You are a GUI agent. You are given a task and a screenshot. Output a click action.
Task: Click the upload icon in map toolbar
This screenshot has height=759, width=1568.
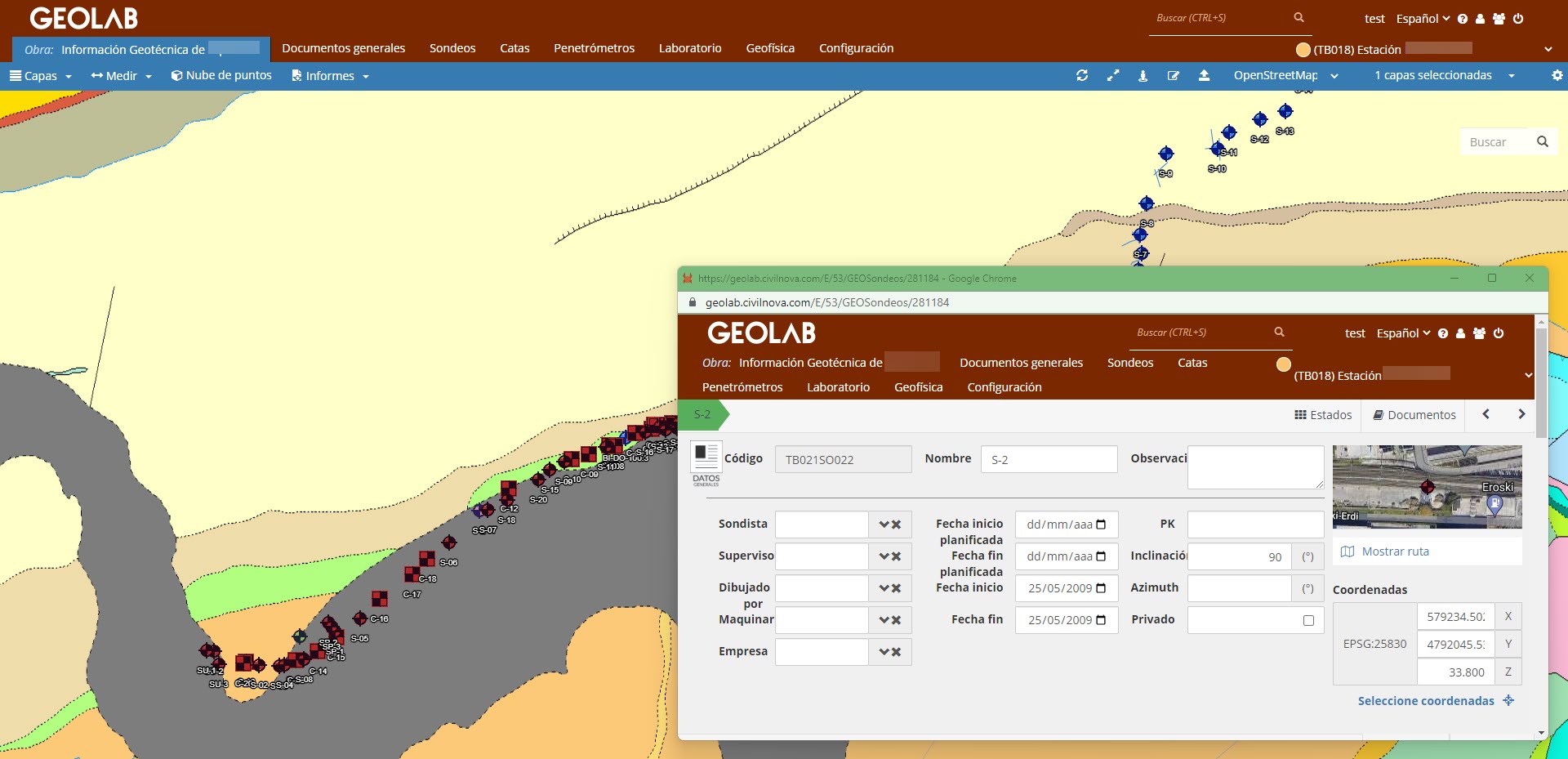point(1204,75)
